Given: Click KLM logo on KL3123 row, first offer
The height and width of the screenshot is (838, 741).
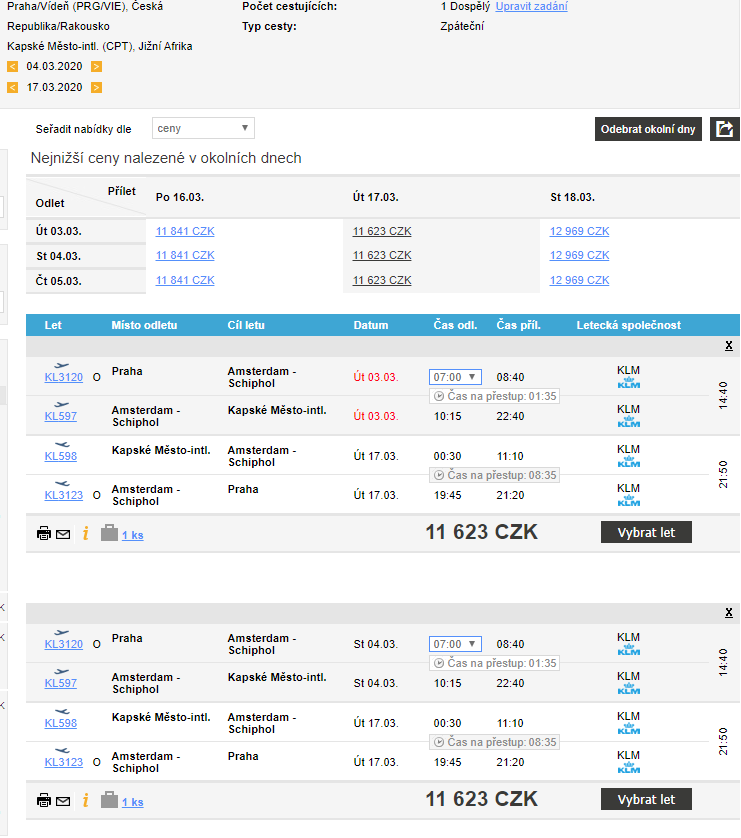Looking at the screenshot, I should point(629,501).
